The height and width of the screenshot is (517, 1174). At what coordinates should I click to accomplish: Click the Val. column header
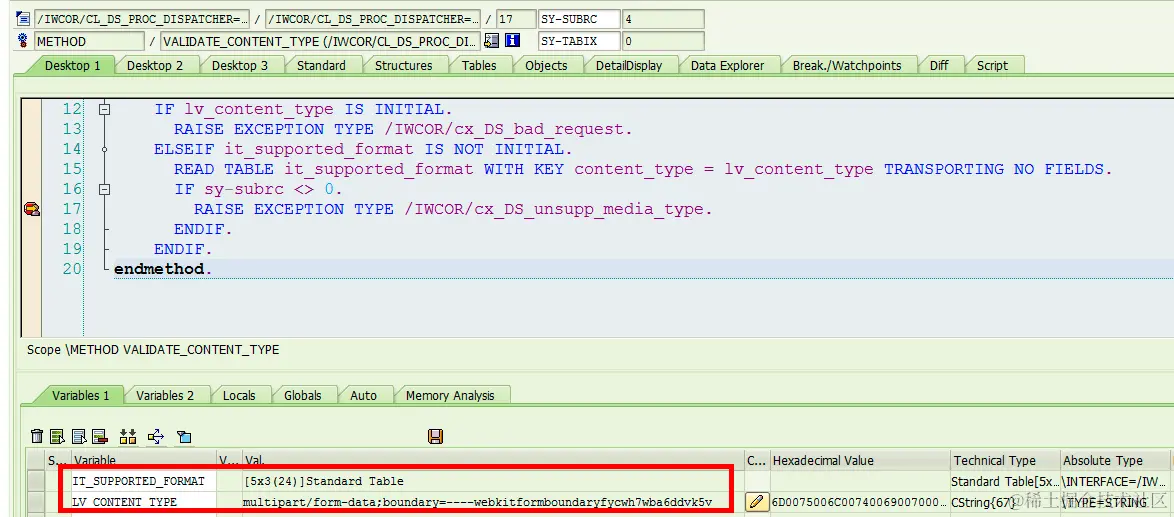pyautogui.click(x=492, y=460)
